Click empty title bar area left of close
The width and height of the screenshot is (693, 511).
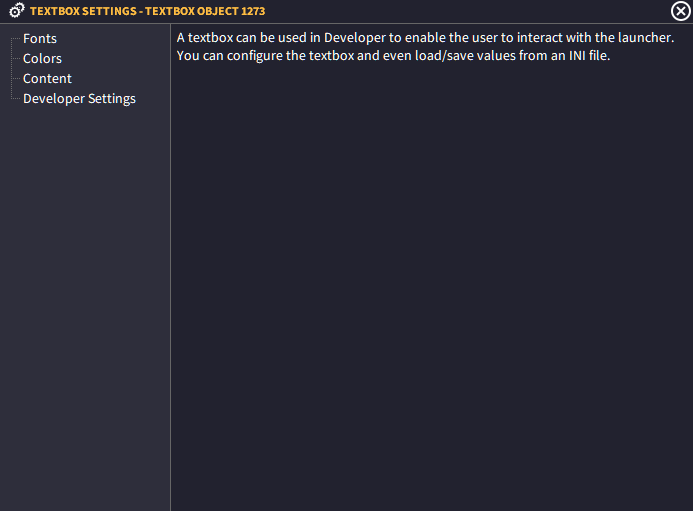[x=468, y=11]
